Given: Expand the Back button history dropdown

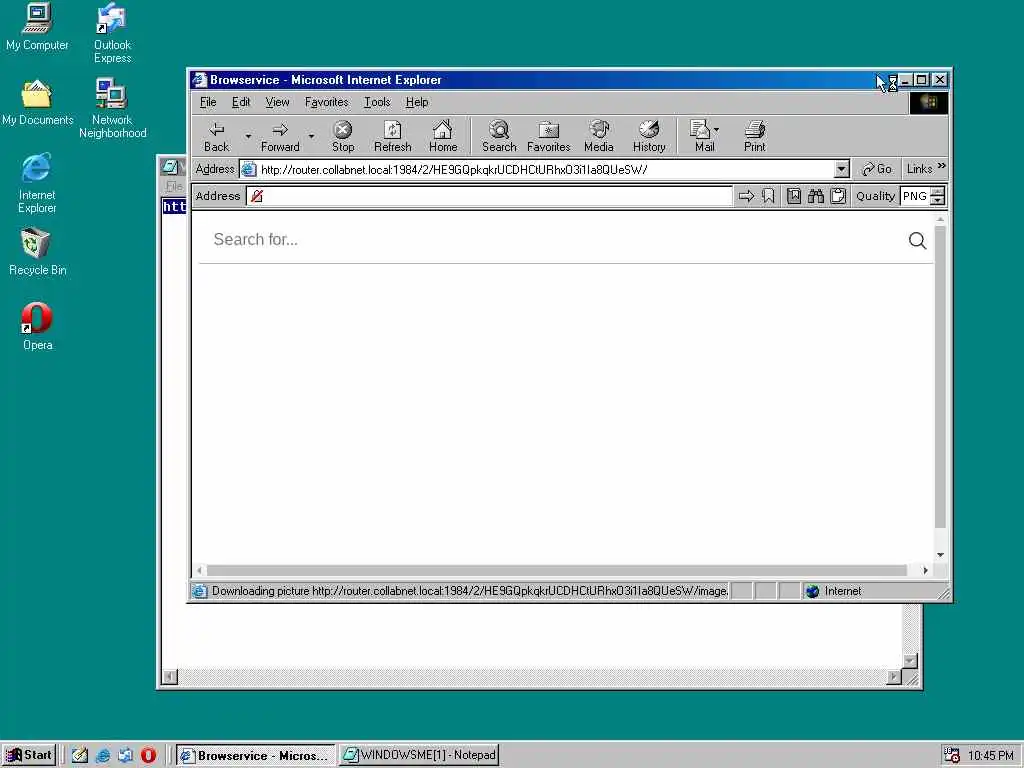Looking at the screenshot, I should pyautogui.click(x=248, y=136).
